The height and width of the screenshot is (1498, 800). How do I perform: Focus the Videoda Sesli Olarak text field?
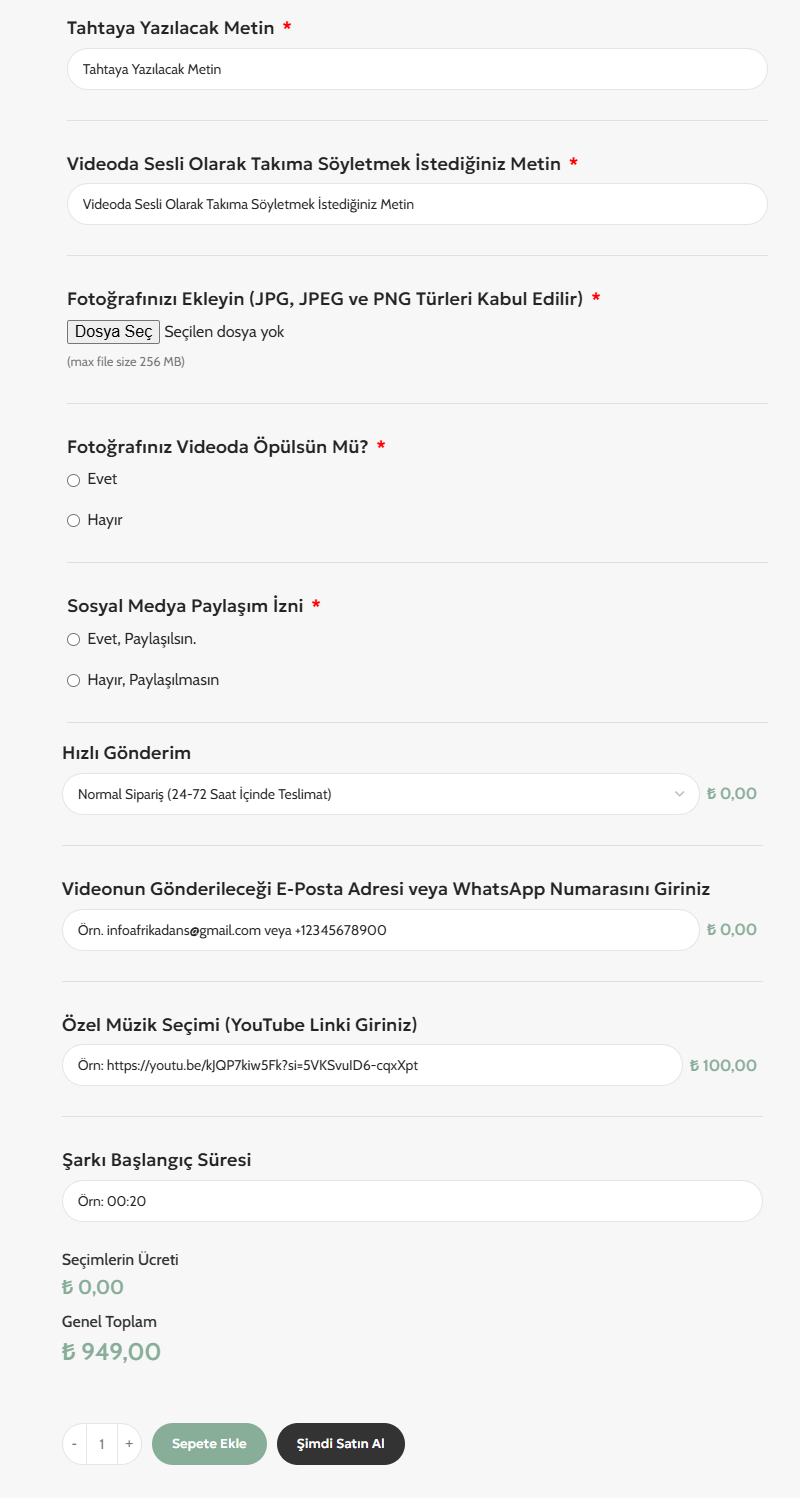(x=417, y=204)
